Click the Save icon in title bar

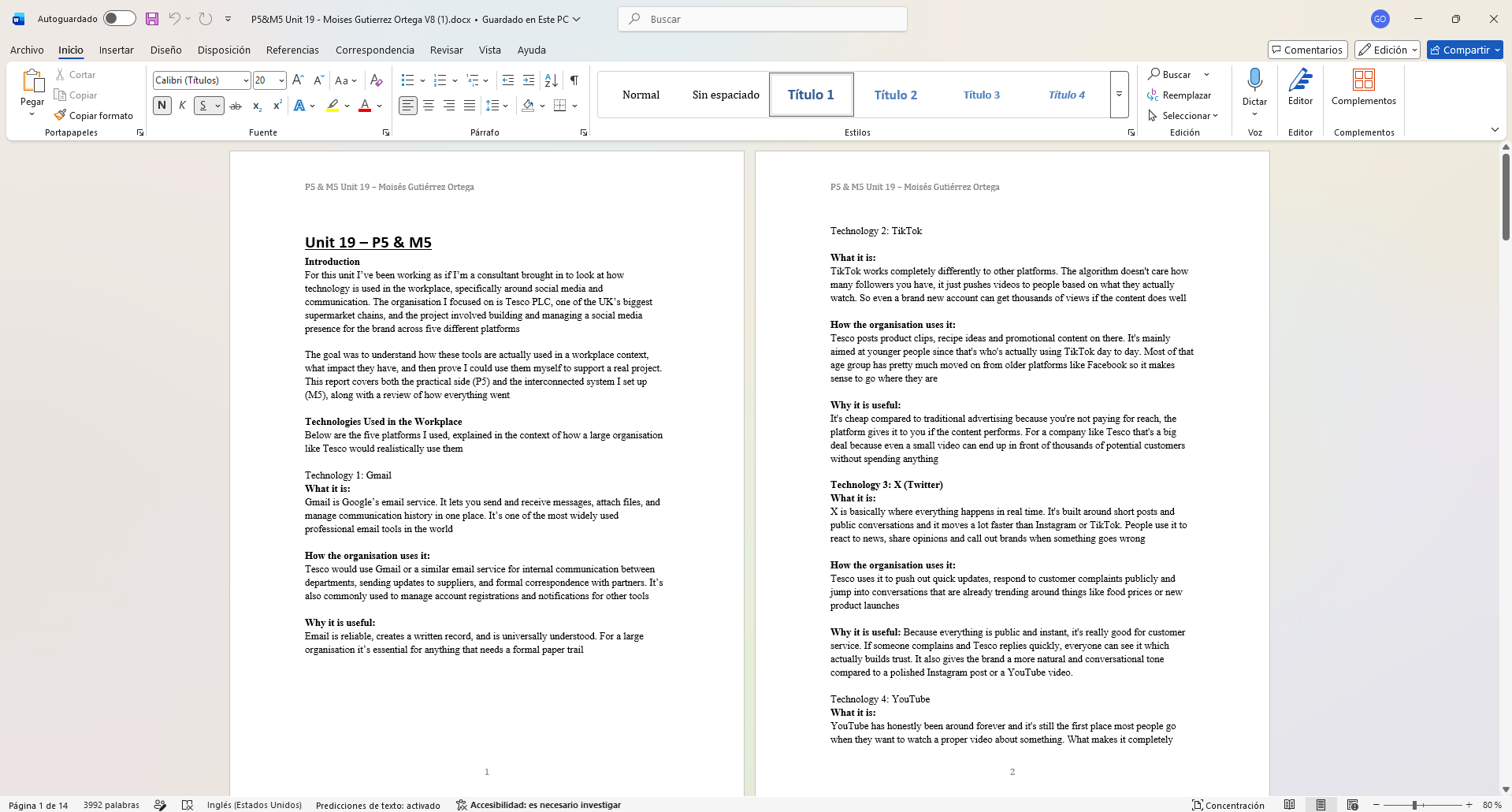click(x=152, y=19)
